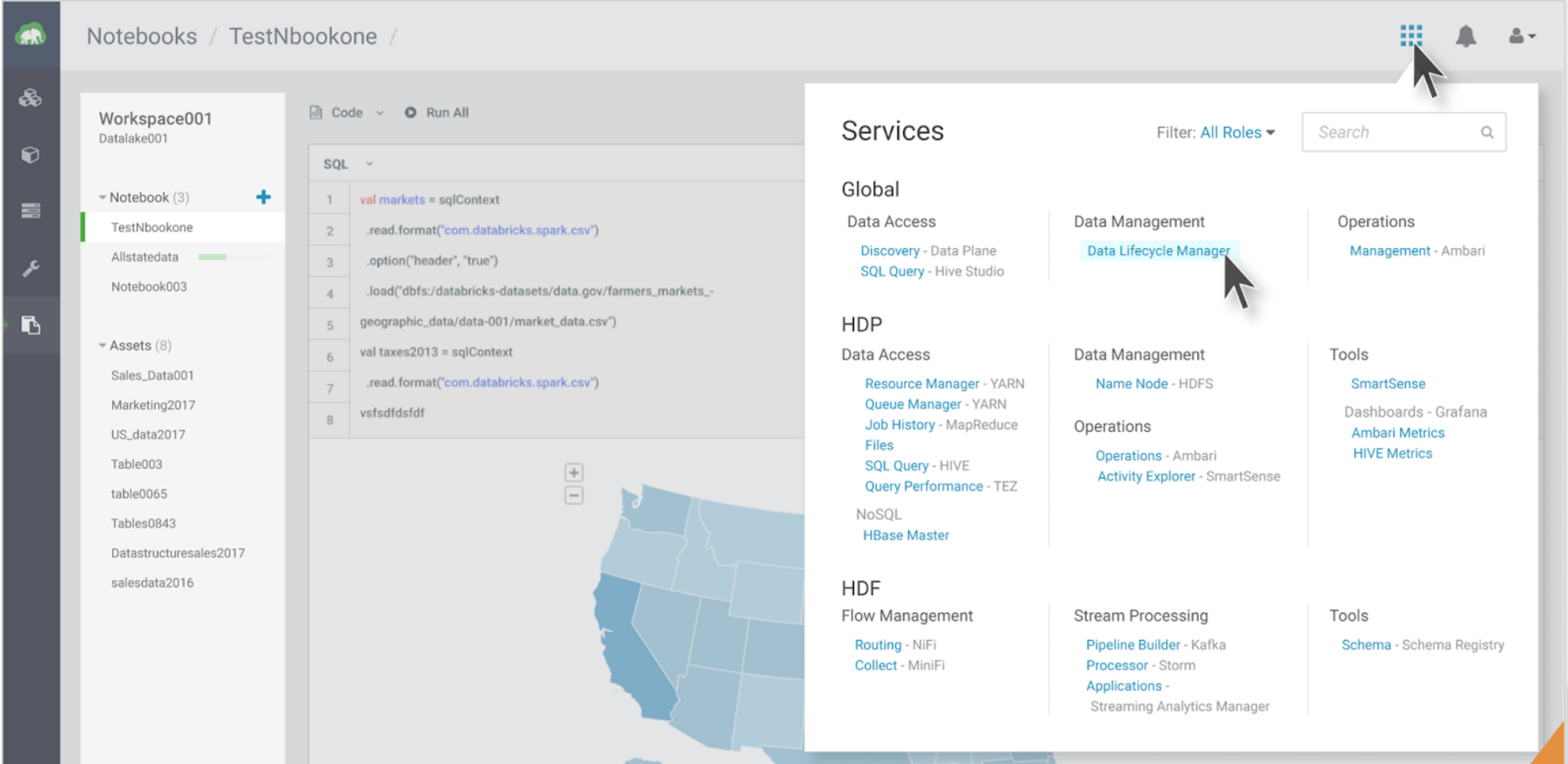
Task: Go to Notebooks breadcrumb
Action: 142,36
